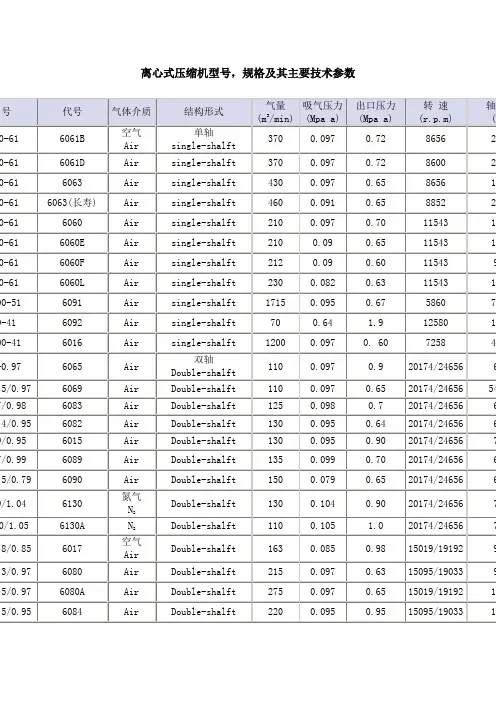Click the 出口压力 (Mpa a) header cell

pos(376,112)
